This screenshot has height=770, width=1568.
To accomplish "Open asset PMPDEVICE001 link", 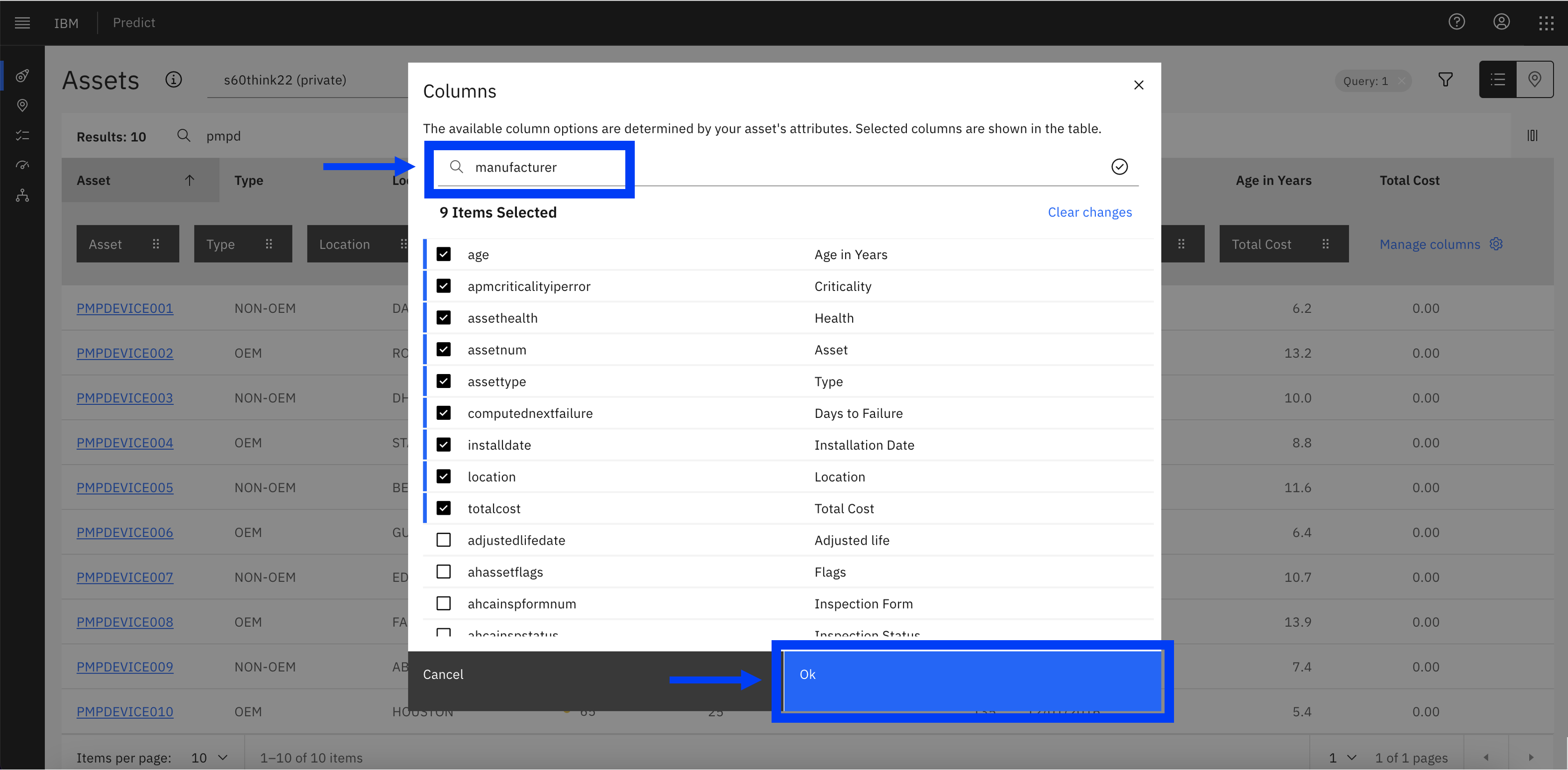I will pos(125,308).
